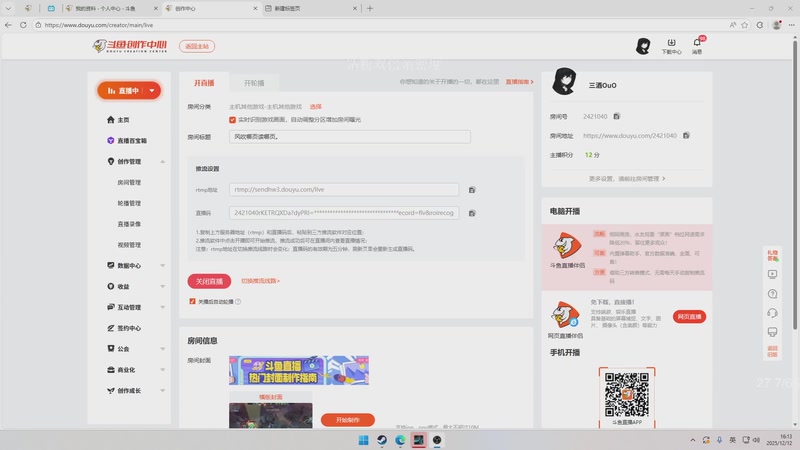Copy the stream key (直播码)
This screenshot has width=800, height=450.
click(472, 213)
